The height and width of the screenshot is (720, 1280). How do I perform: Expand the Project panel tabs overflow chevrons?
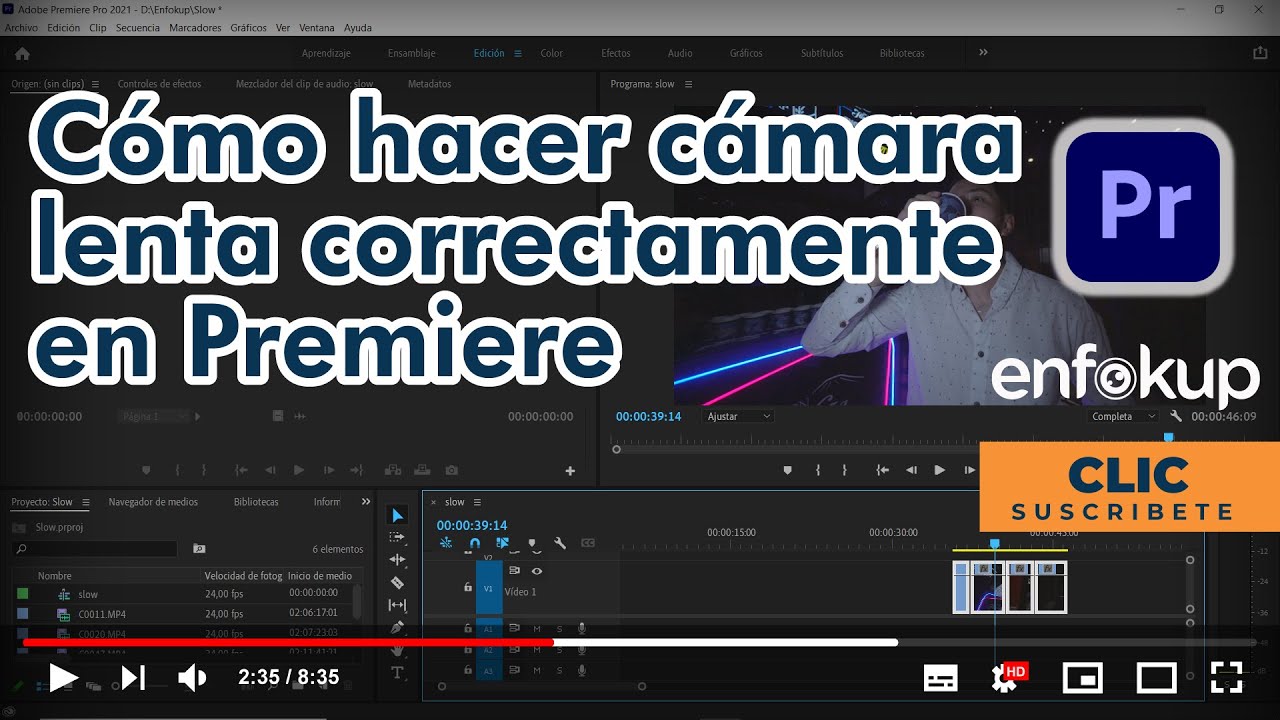pyautogui.click(x=366, y=502)
